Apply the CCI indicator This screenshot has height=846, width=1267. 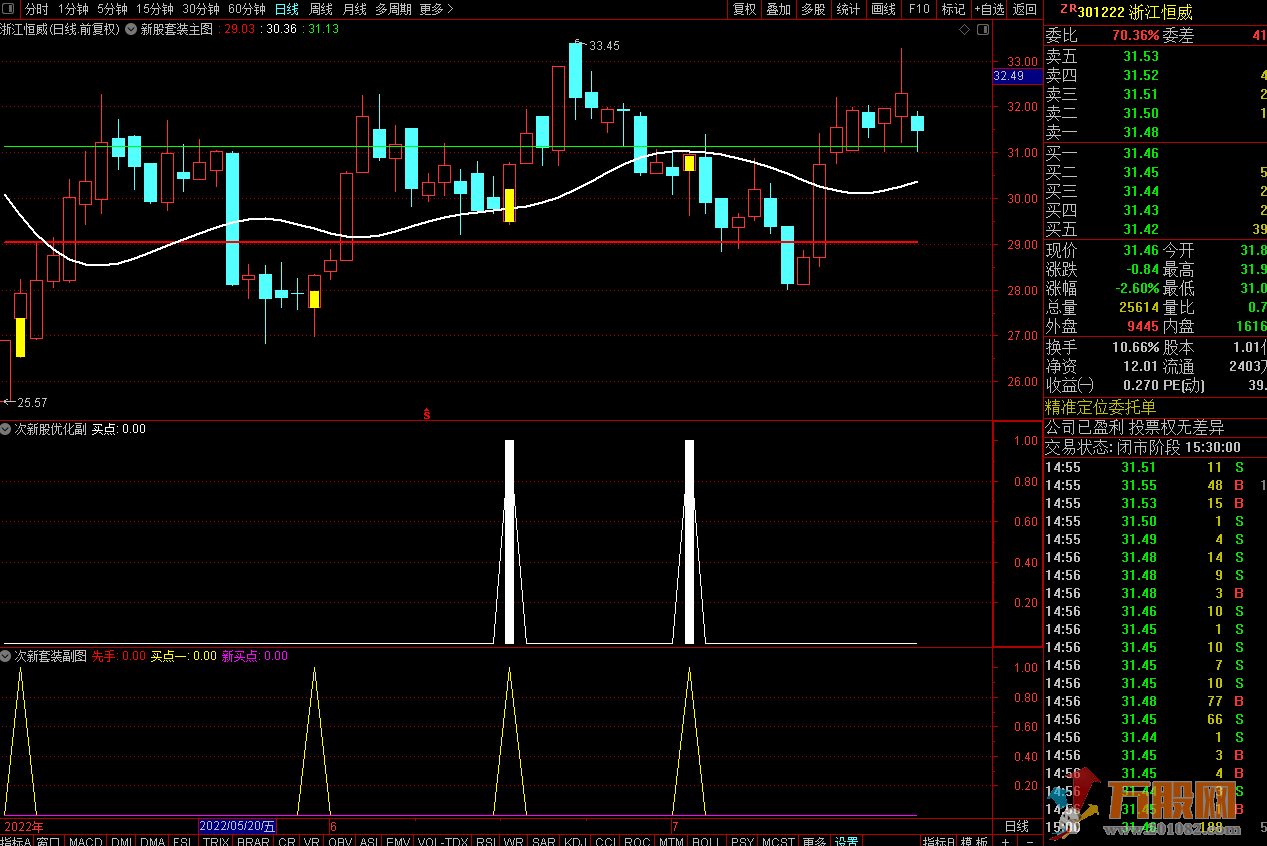(x=606, y=841)
